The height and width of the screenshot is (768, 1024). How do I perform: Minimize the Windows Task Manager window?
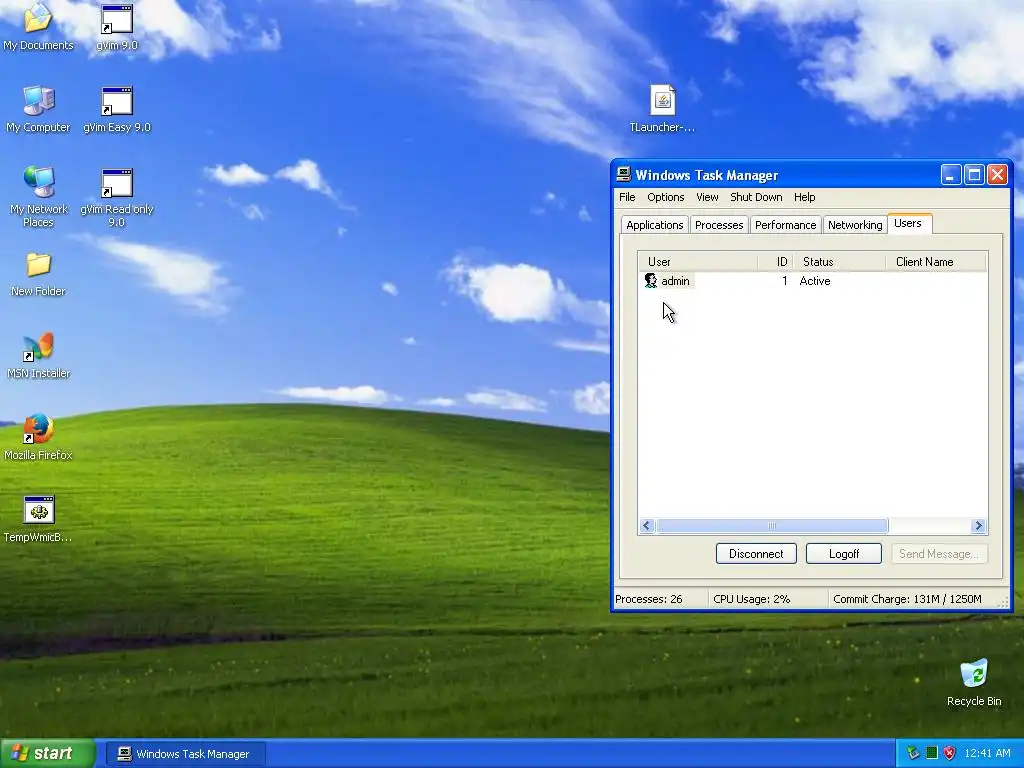point(951,174)
